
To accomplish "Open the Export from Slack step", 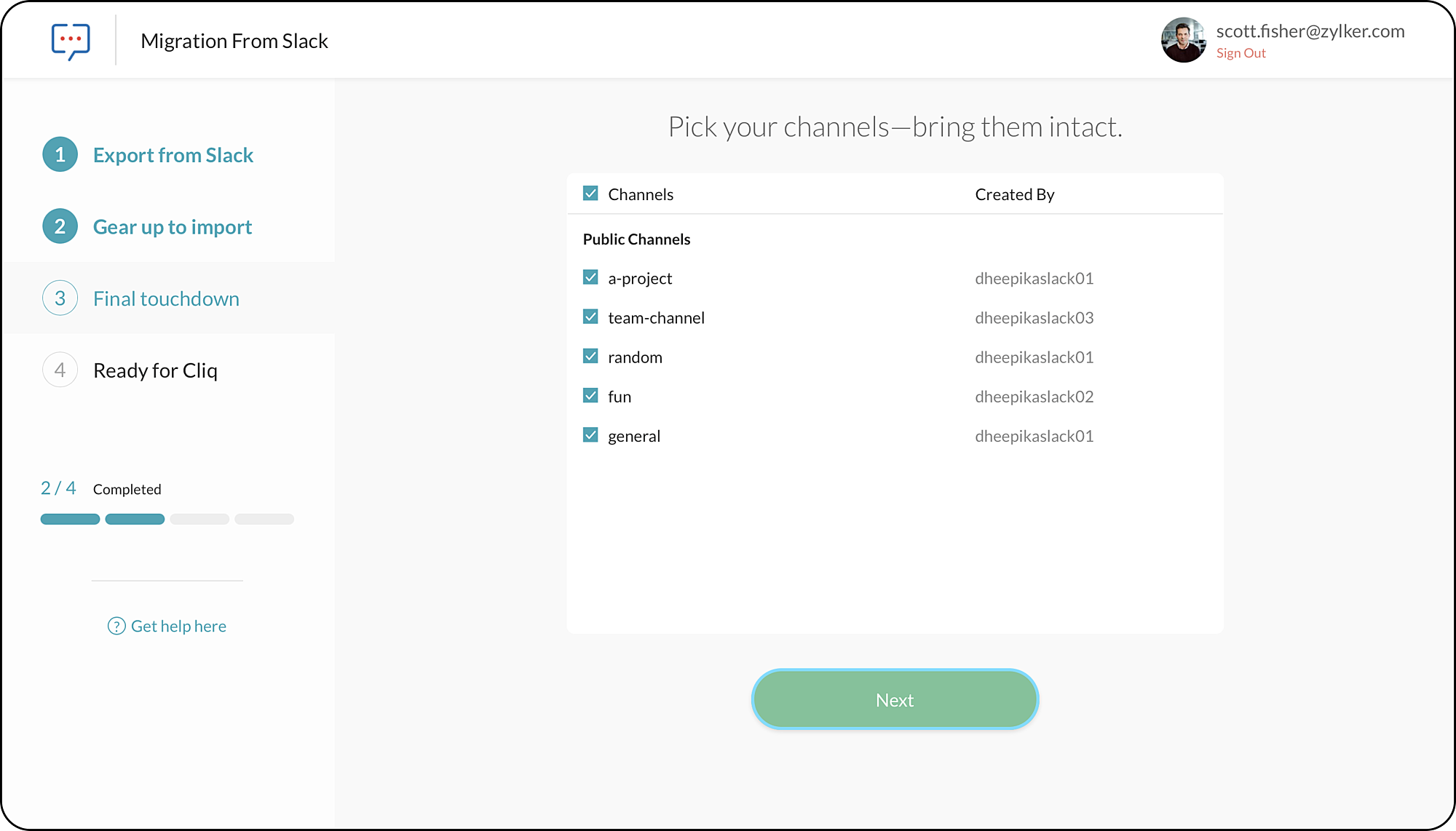I will [x=173, y=155].
